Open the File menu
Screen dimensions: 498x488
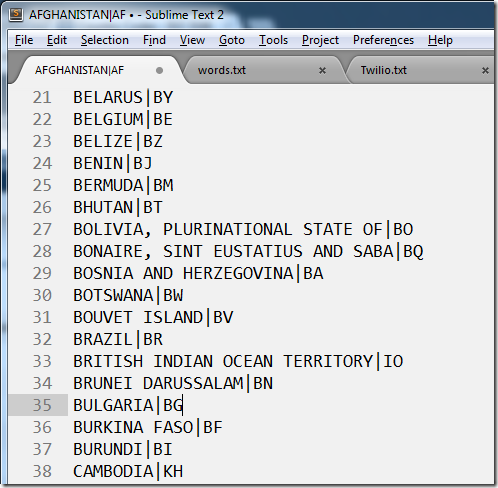pyautogui.click(x=24, y=40)
